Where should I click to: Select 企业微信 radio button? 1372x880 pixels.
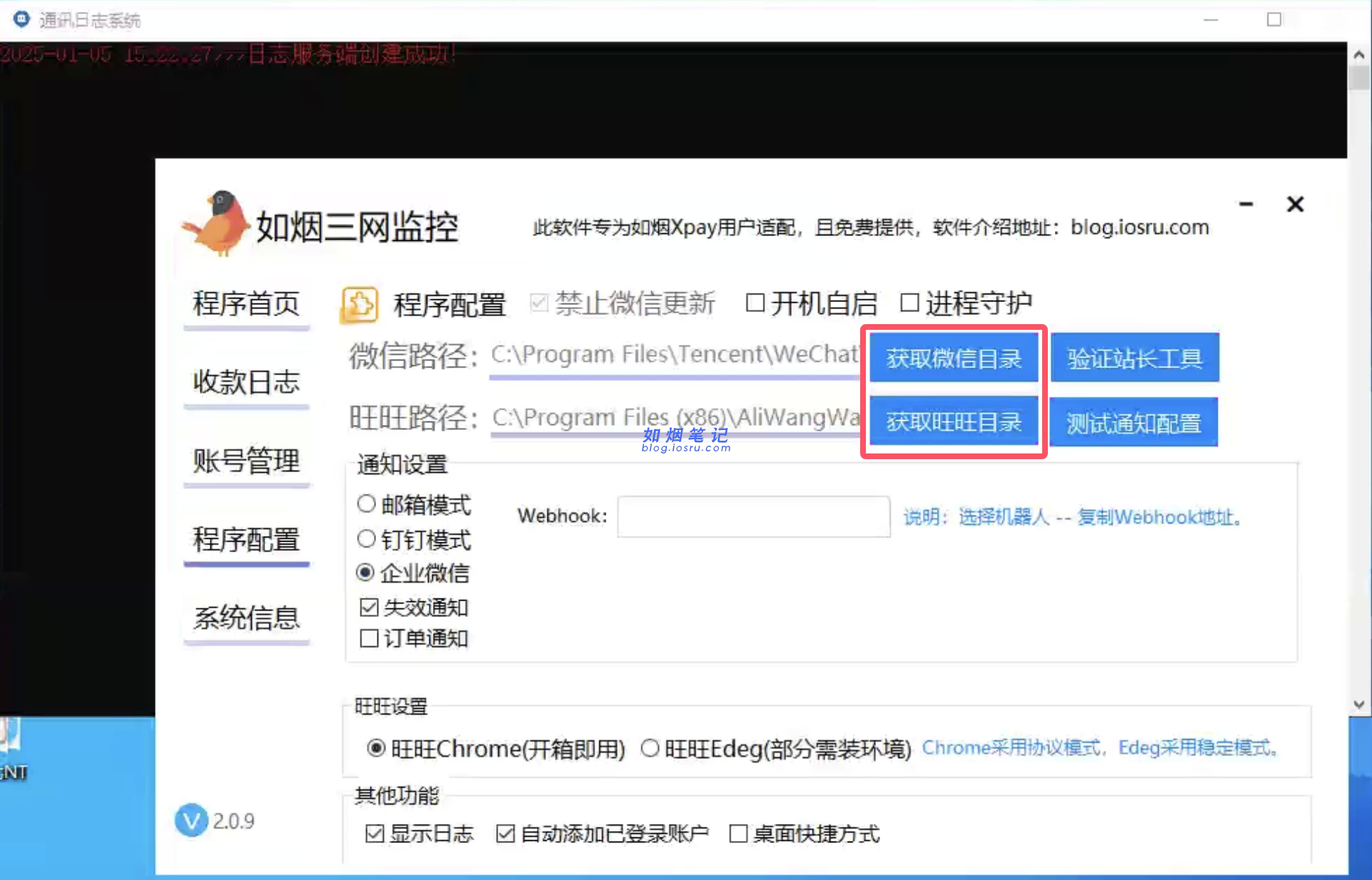coord(413,573)
